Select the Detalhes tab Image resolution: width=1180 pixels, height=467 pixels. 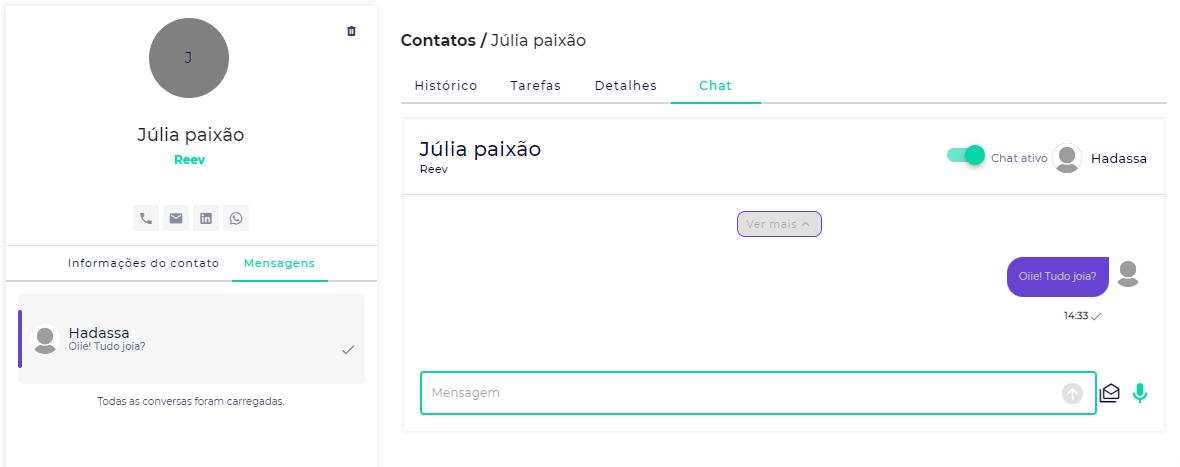(625, 86)
